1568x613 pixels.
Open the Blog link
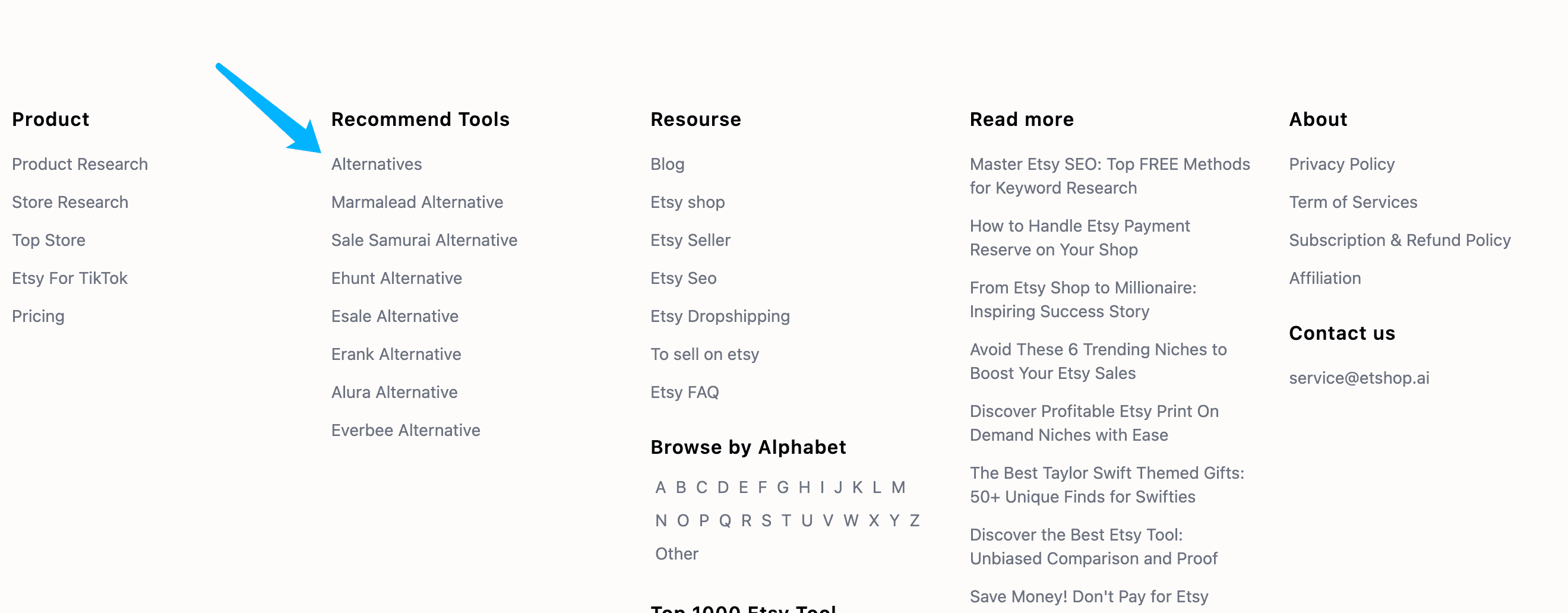click(667, 165)
